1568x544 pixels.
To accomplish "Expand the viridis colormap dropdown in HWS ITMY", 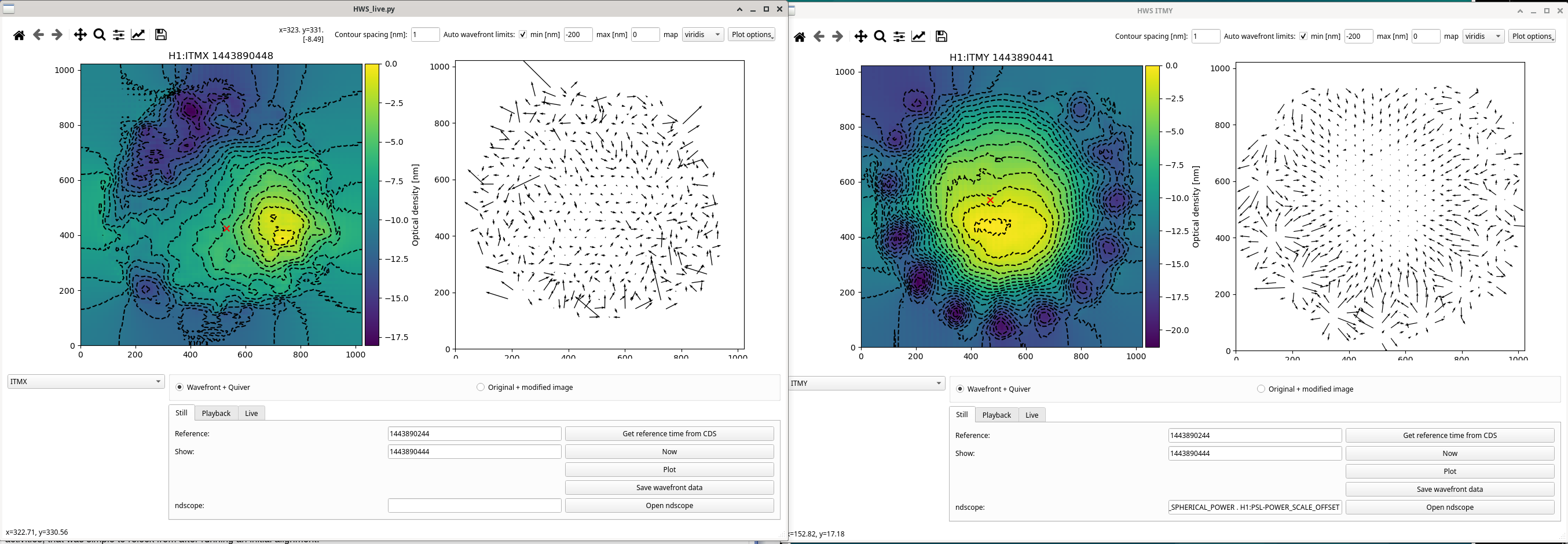I will point(1483,36).
